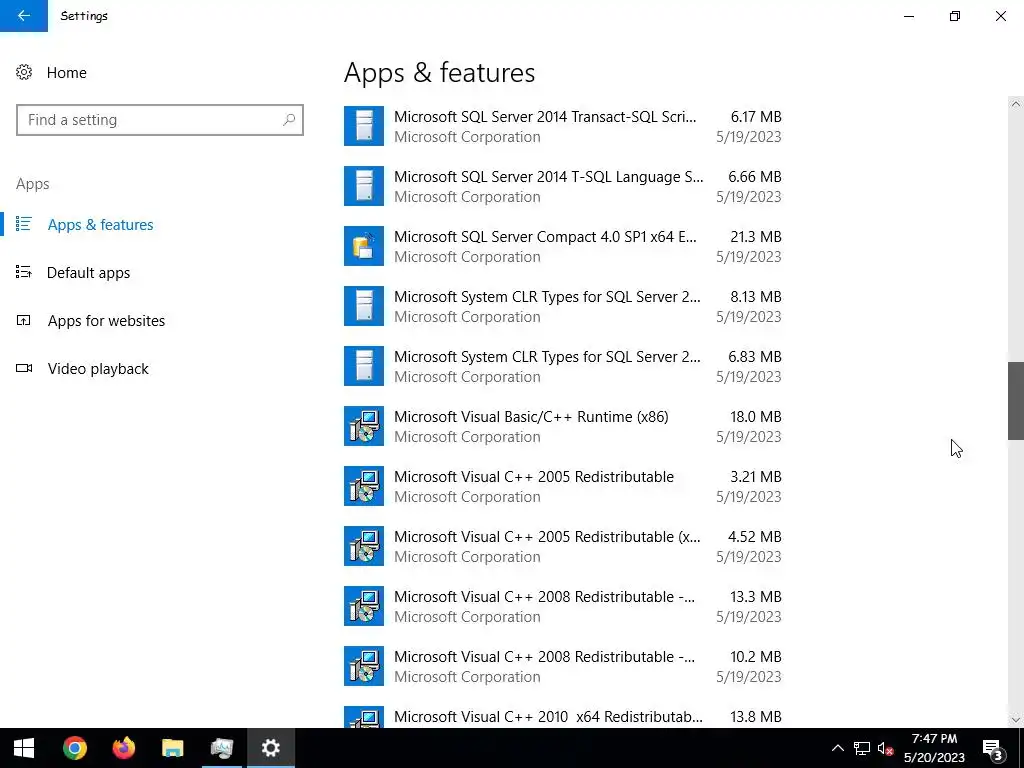Viewport: 1024px width, 768px height.
Task: Show hidden tray icons chevron
Action: (837, 748)
